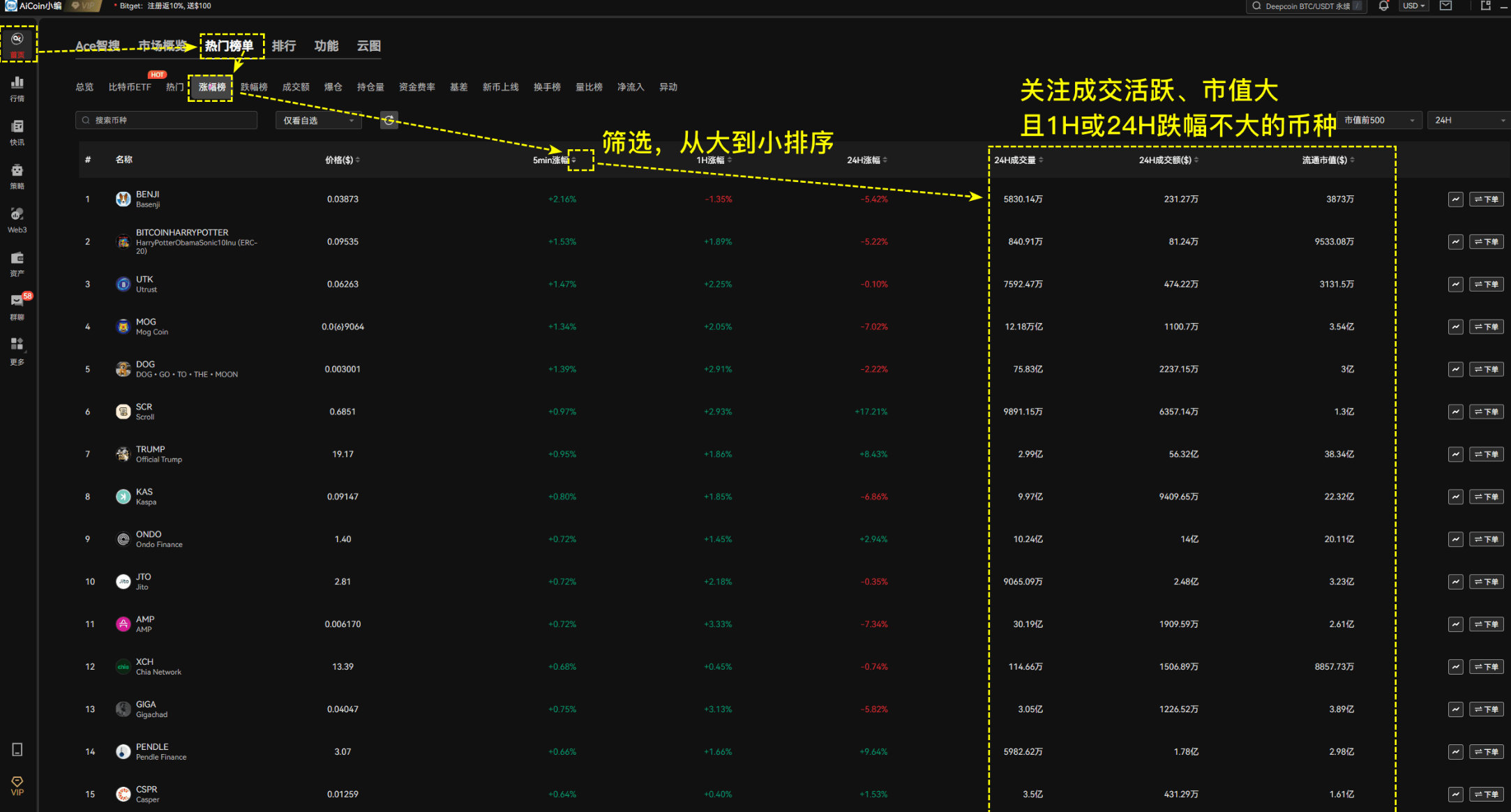Switch to the 市场概览 tab
Image resolution: width=1511 pixels, height=812 pixels.
(x=162, y=46)
